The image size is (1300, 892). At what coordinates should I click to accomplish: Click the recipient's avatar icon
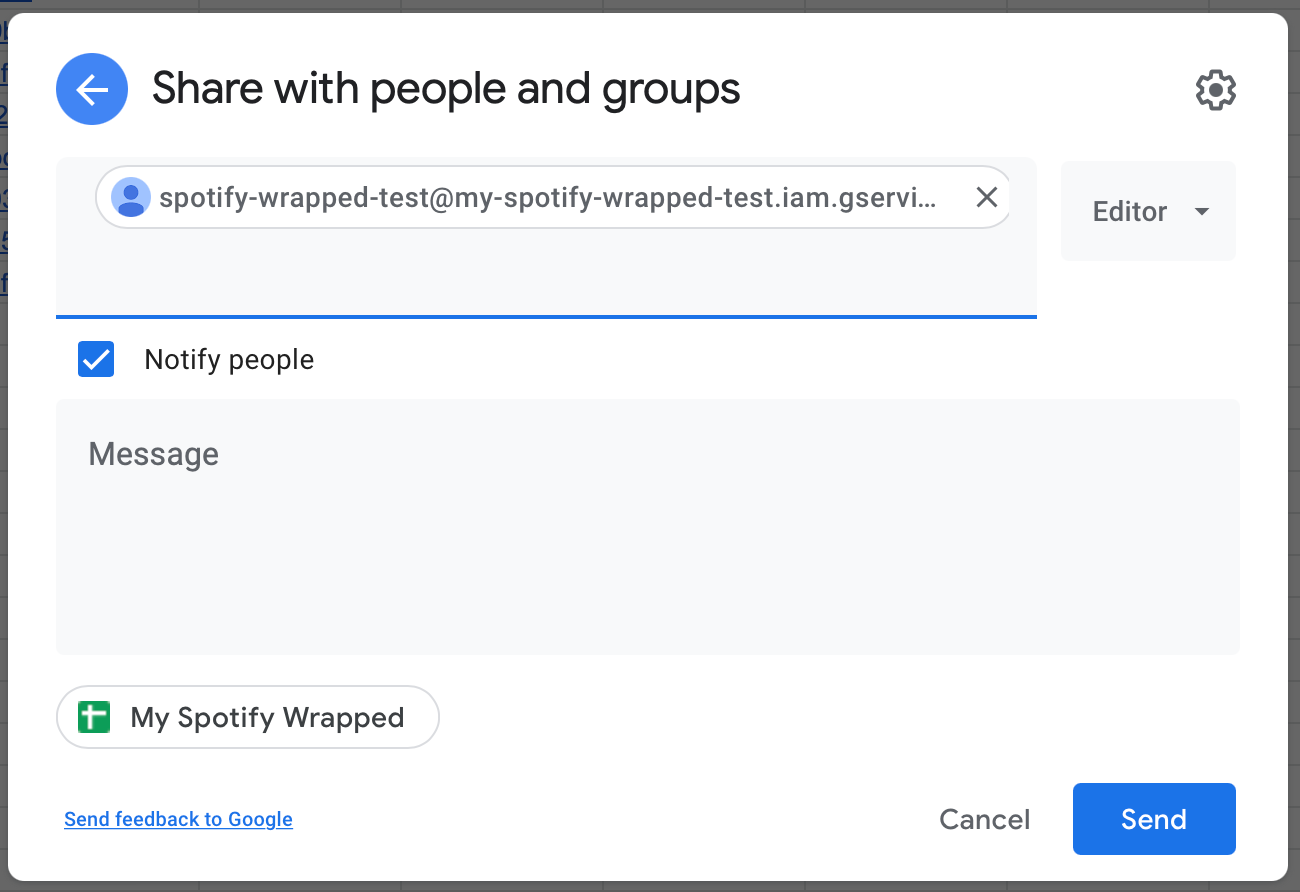(131, 198)
